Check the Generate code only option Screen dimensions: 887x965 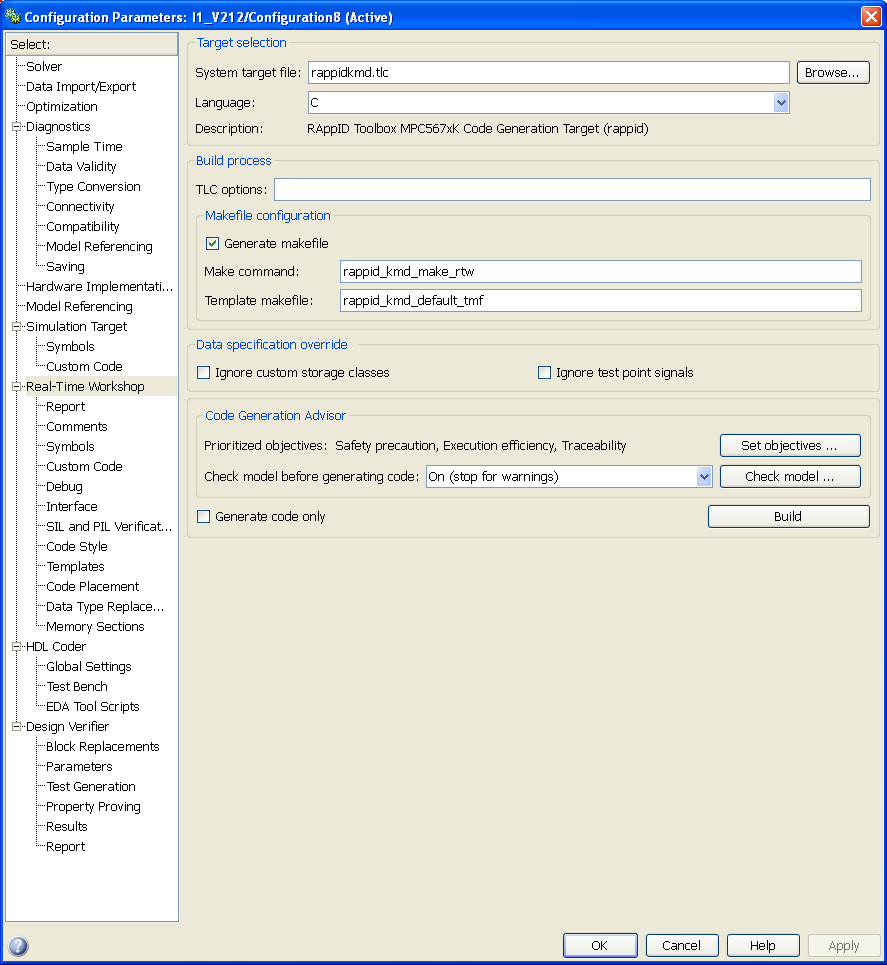click(x=203, y=516)
